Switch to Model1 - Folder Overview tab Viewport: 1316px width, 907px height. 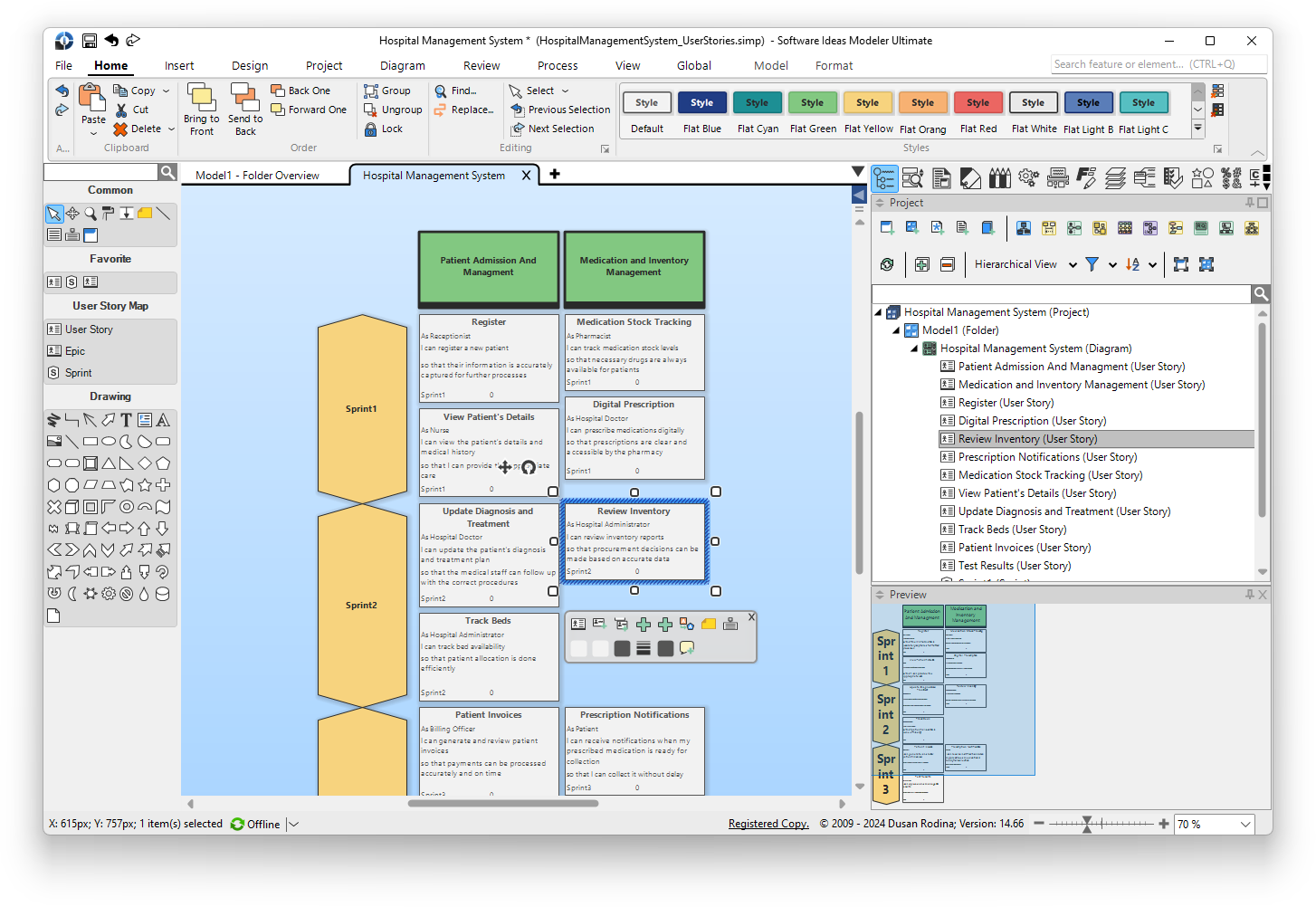click(257, 176)
